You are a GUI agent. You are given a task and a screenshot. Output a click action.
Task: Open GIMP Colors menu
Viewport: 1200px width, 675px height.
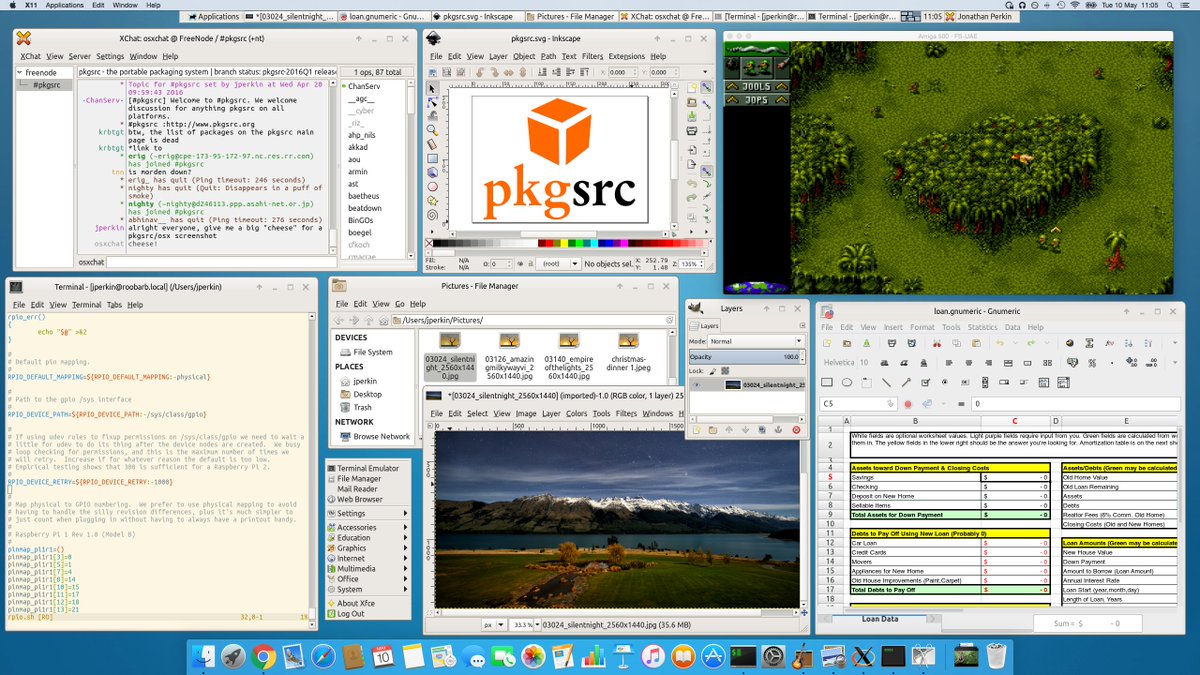(577, 413)
